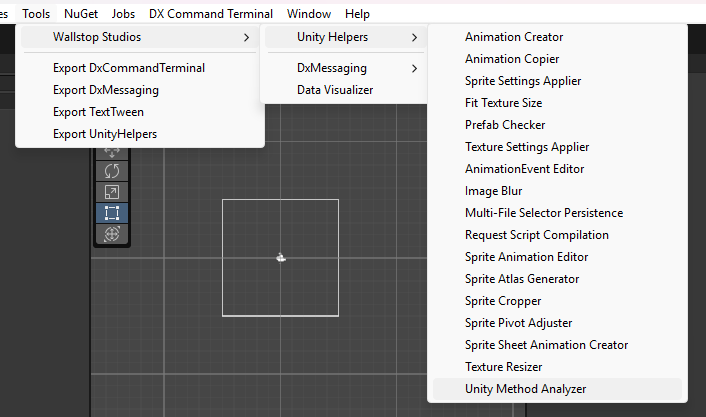Open Image Blur tool
Screen dimensions: 706x417
tap(493, 191)
